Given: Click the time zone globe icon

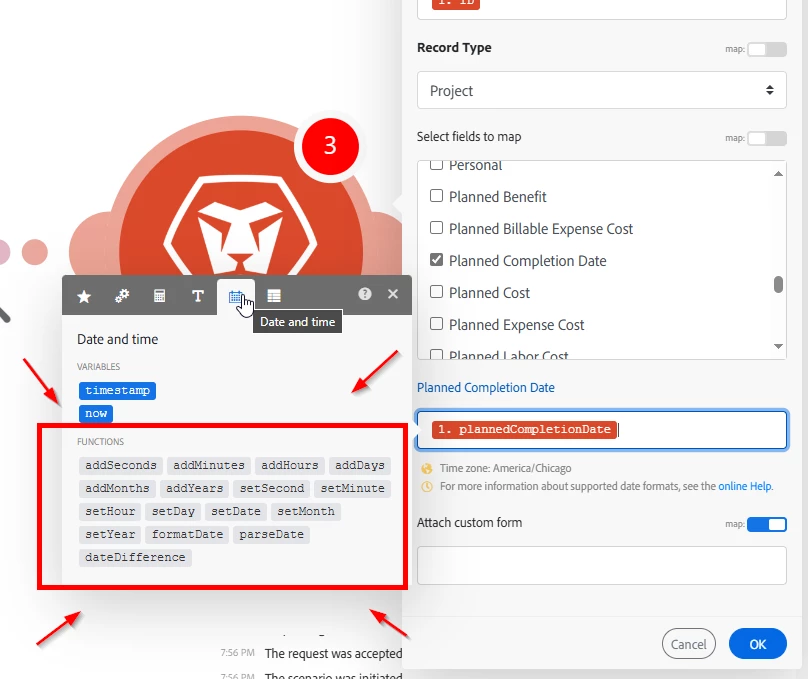Looking at the screenshot, I should pyautogui.click(x=427, y=468).
